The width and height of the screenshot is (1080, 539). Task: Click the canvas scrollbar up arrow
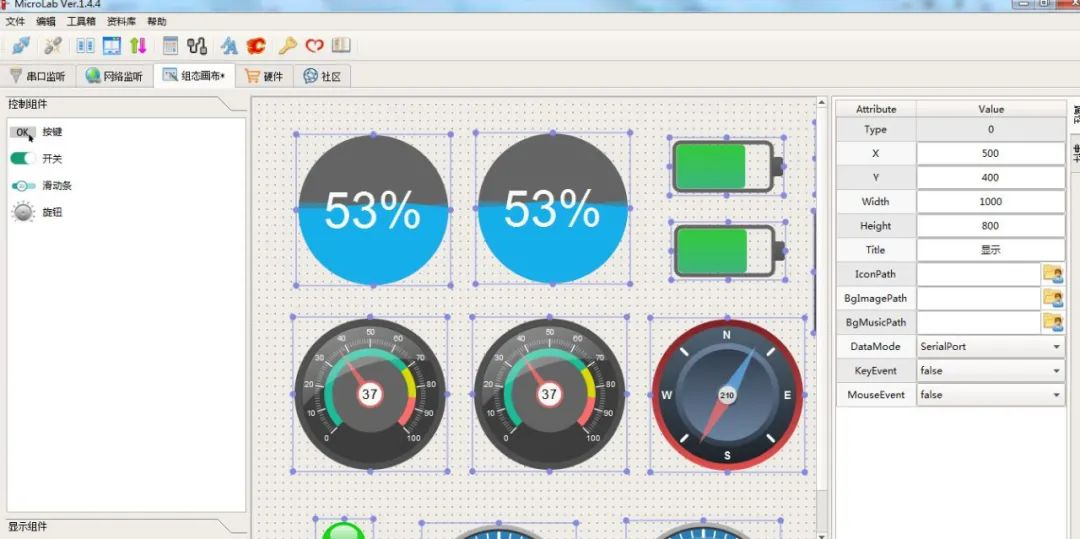coord(821,103)
